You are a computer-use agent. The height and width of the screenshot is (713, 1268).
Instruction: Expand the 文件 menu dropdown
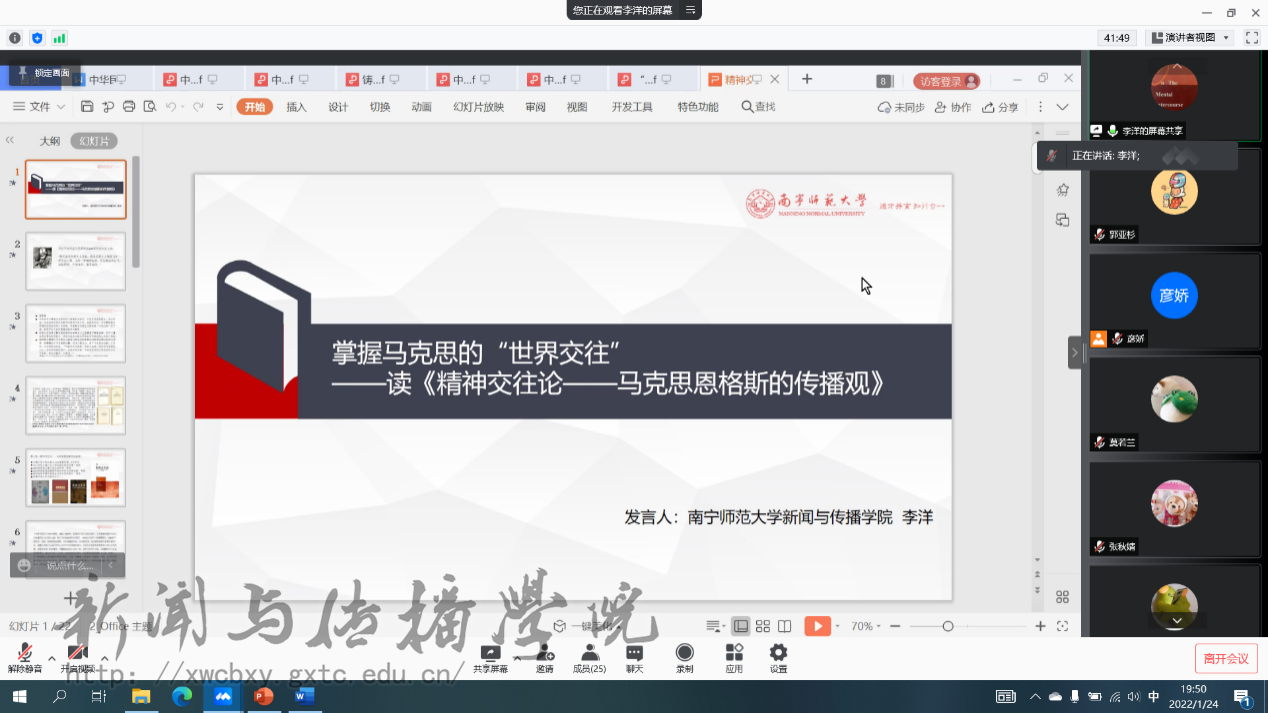[40, 107]
